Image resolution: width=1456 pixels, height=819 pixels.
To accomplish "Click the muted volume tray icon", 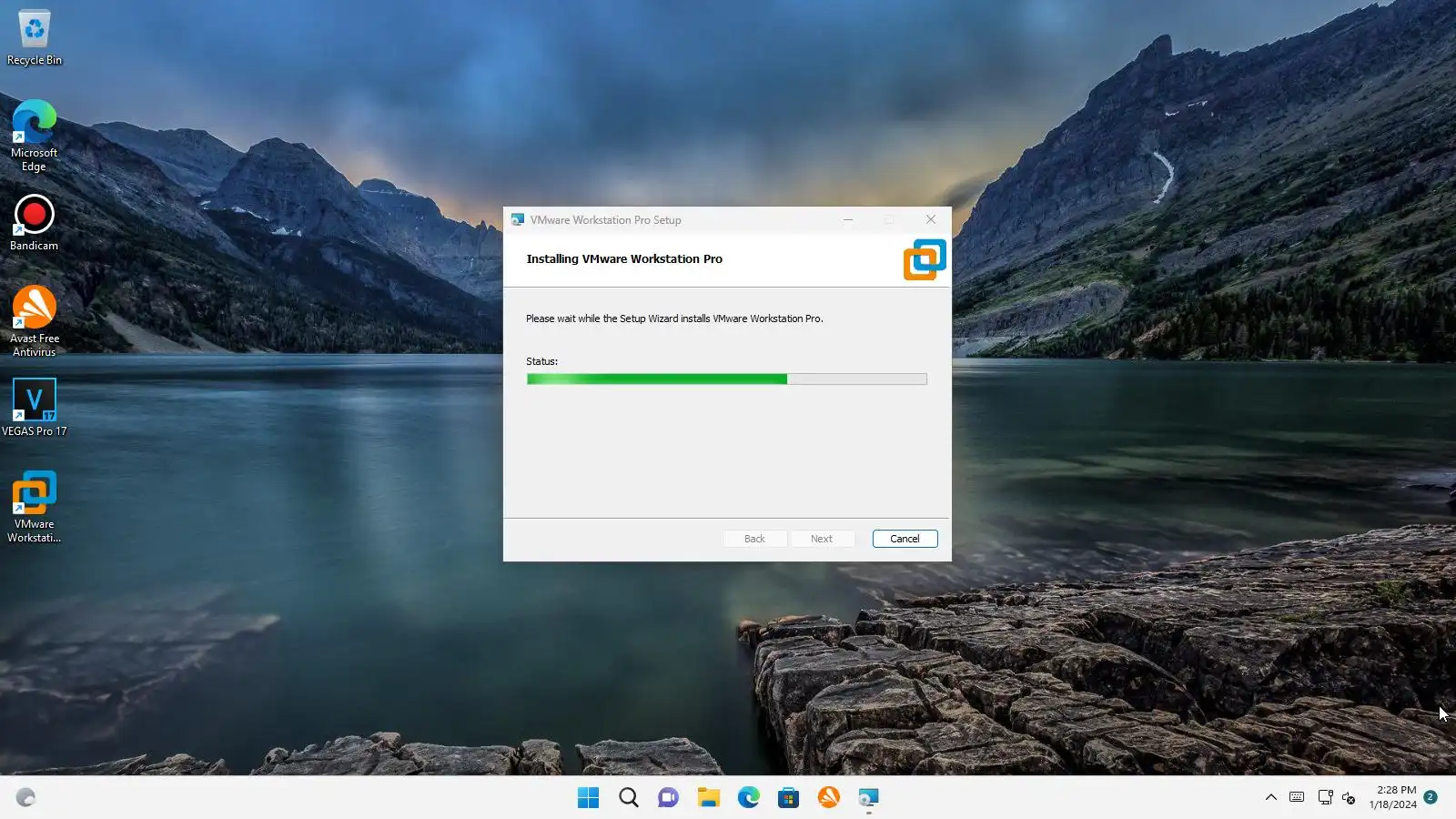I will pos(1349,798).
